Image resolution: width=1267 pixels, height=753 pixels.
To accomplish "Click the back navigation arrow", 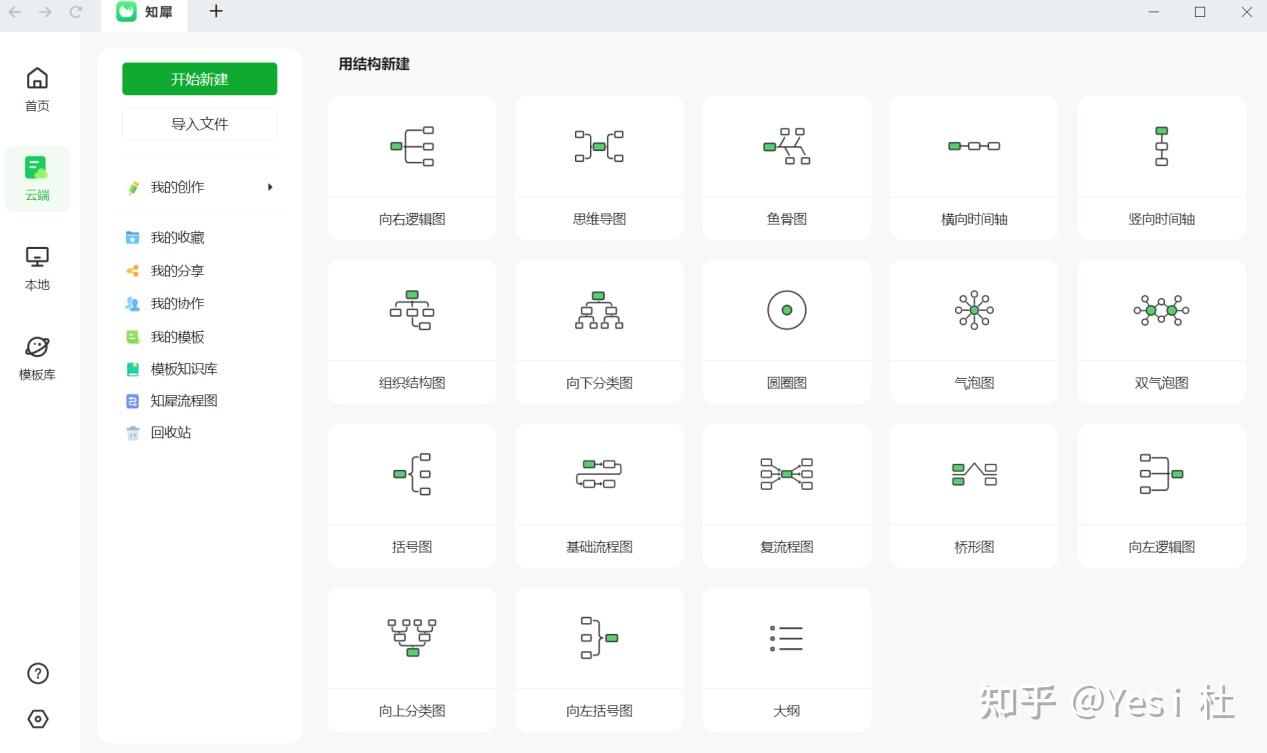I will (15, 12).
